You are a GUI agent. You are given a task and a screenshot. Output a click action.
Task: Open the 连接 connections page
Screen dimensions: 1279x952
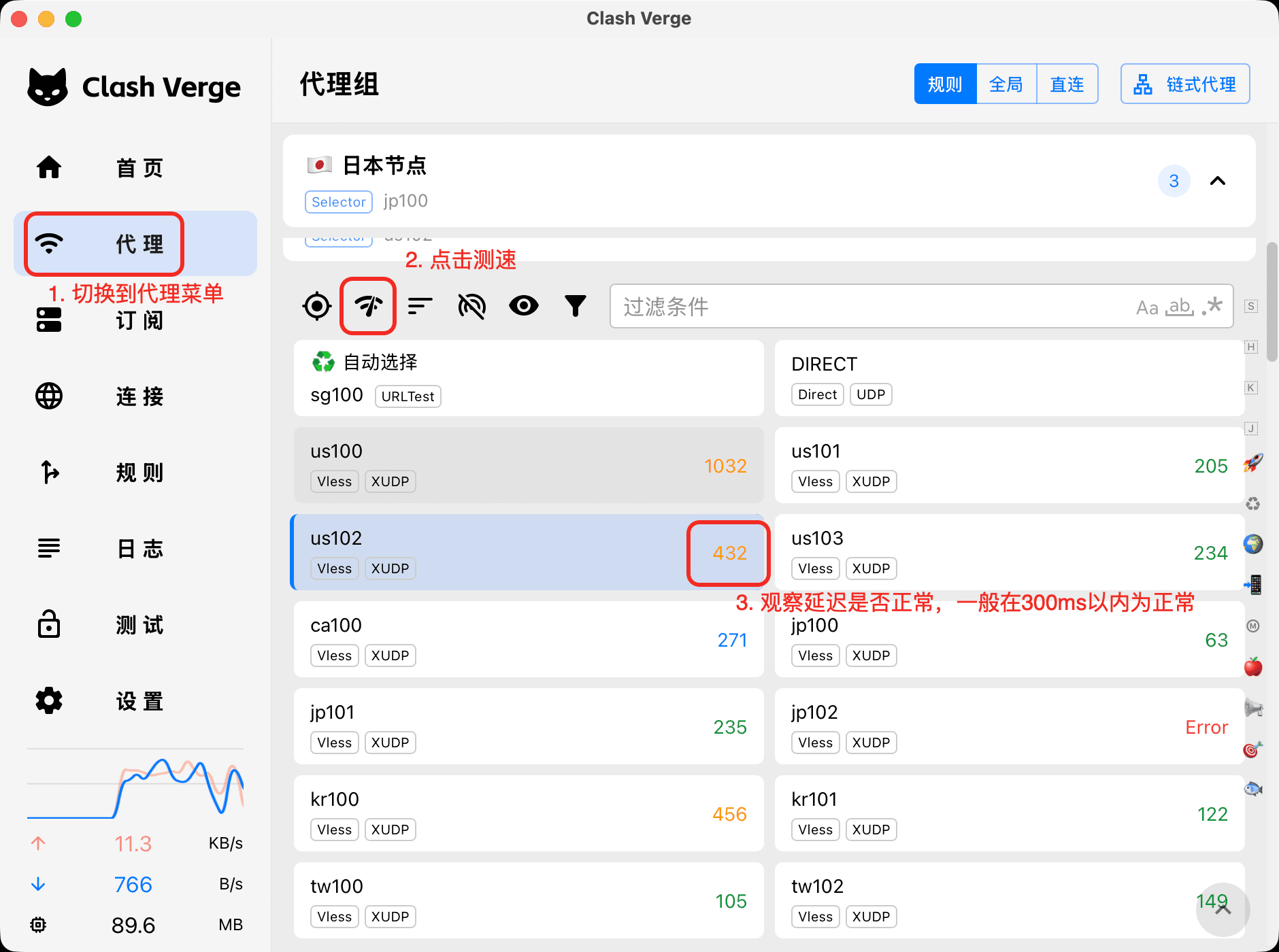coord(135,396)
